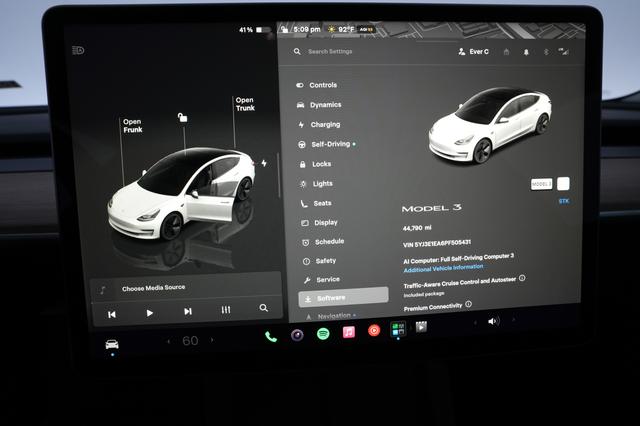This screenshot has height=426, width=640.
Task: Open the Navigation settings menu
Action: pyautogui.click(x=331, y=316)
